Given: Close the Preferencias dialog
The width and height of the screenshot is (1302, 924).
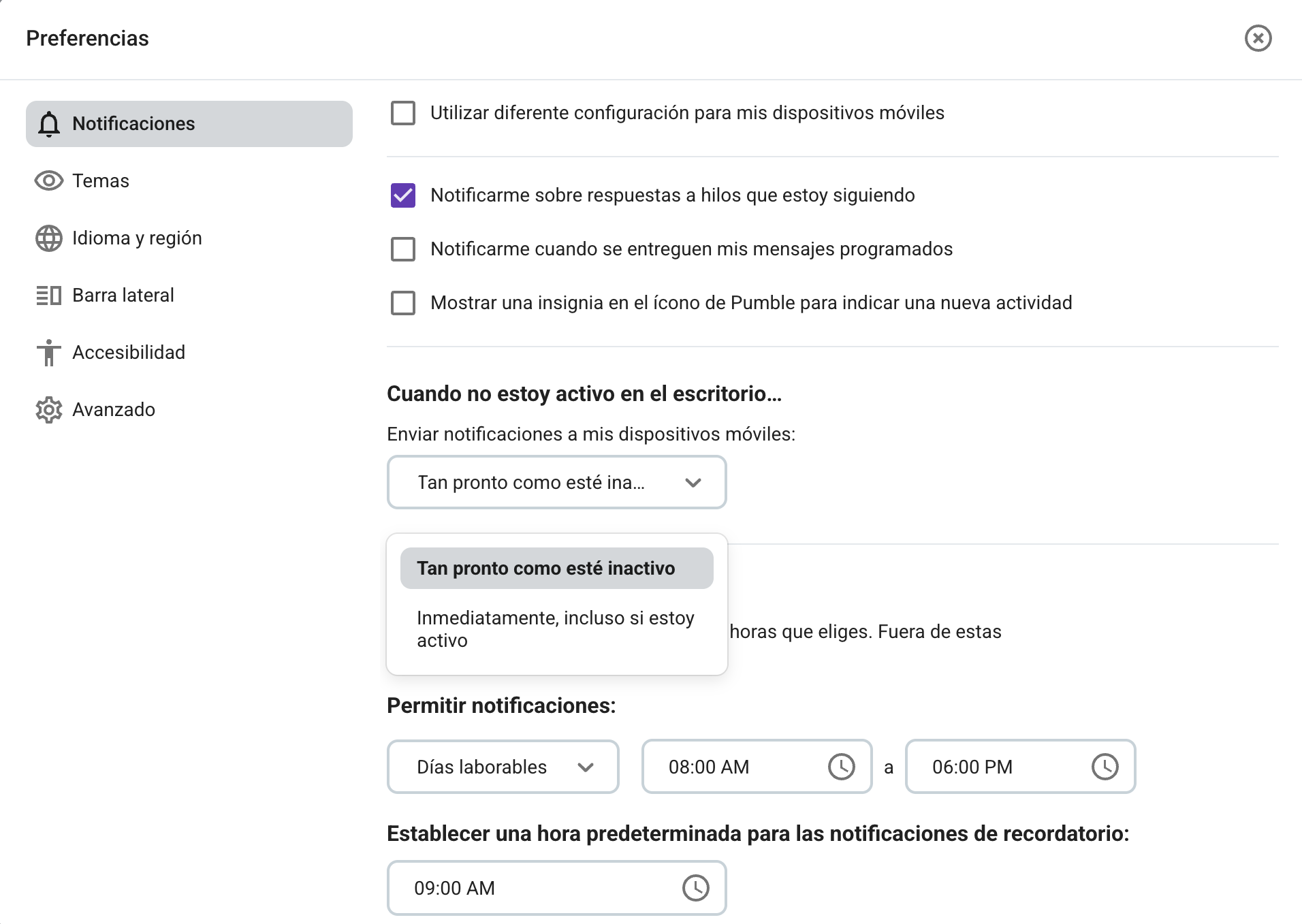Looking at the screenshot, I should (x=1258, y=38).
